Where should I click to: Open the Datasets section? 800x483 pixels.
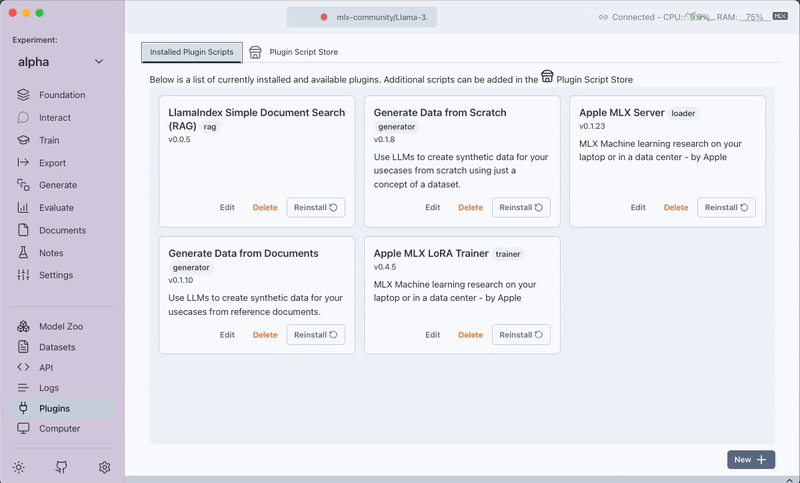tap(57, 347)
